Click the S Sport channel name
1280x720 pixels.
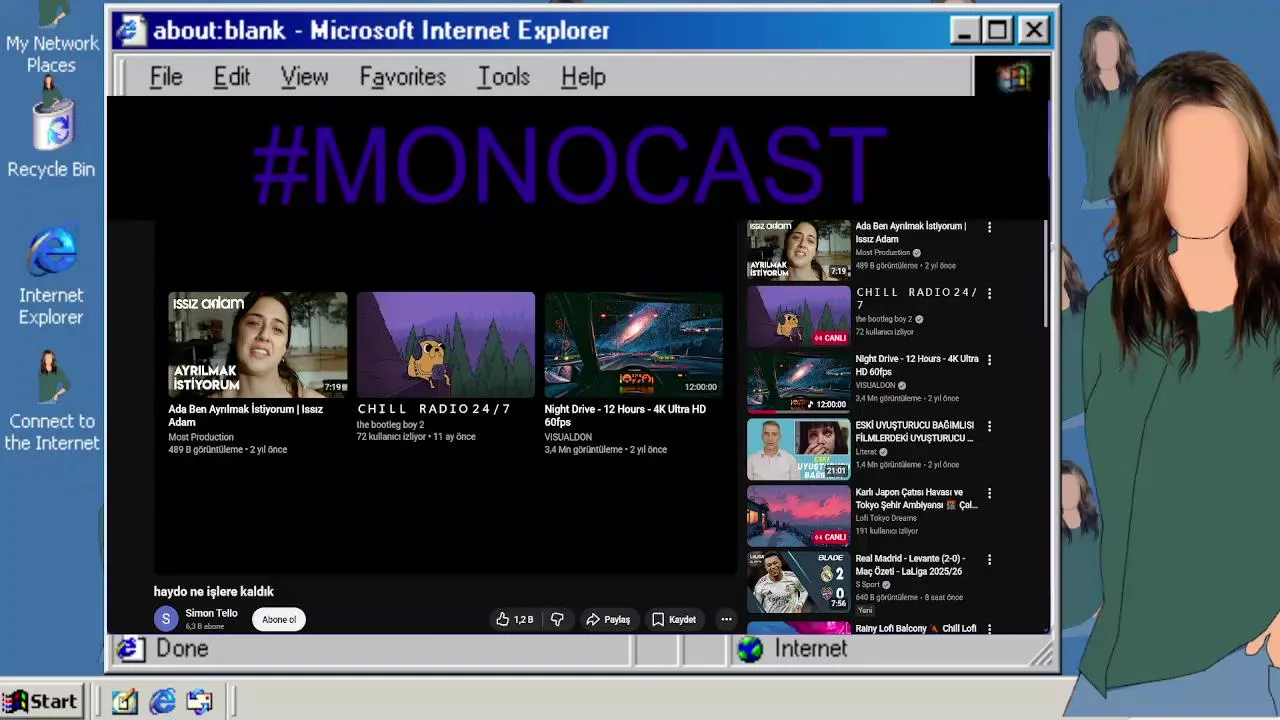click(x=867, y=585)
